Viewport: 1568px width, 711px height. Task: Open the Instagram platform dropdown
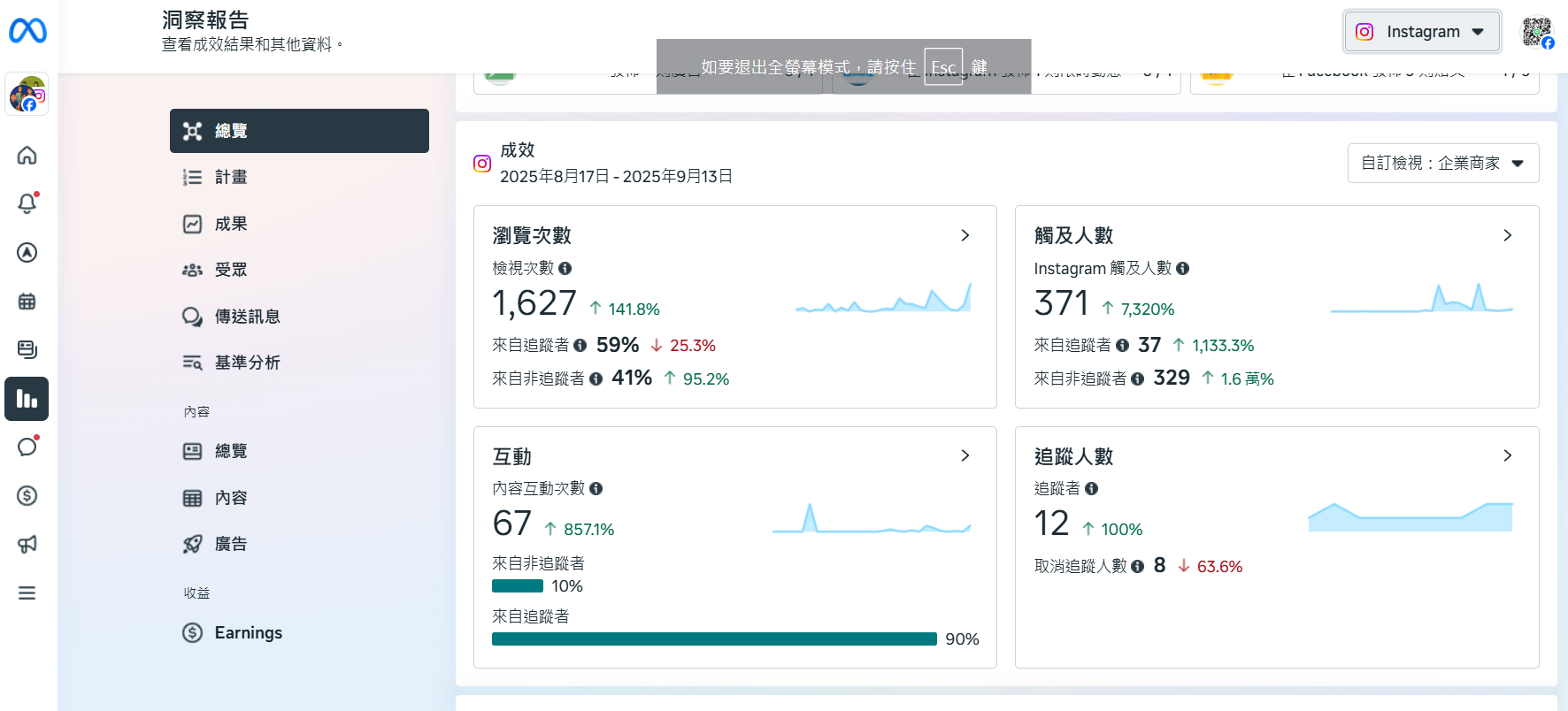1421,32
